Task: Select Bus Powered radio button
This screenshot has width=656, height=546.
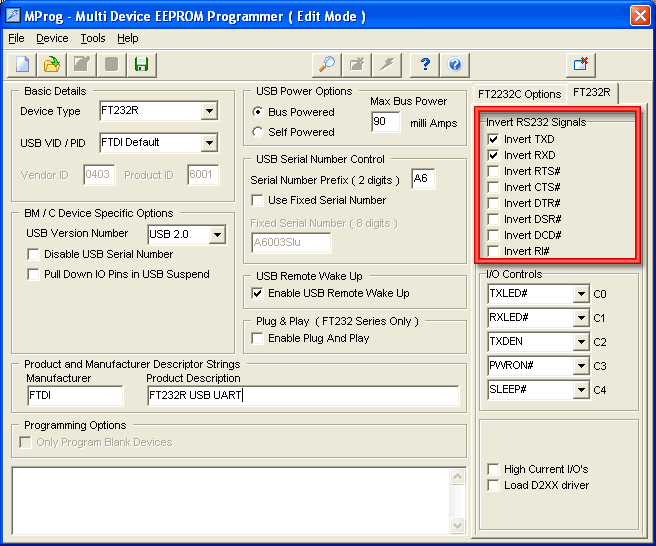Action: point(258,112)
